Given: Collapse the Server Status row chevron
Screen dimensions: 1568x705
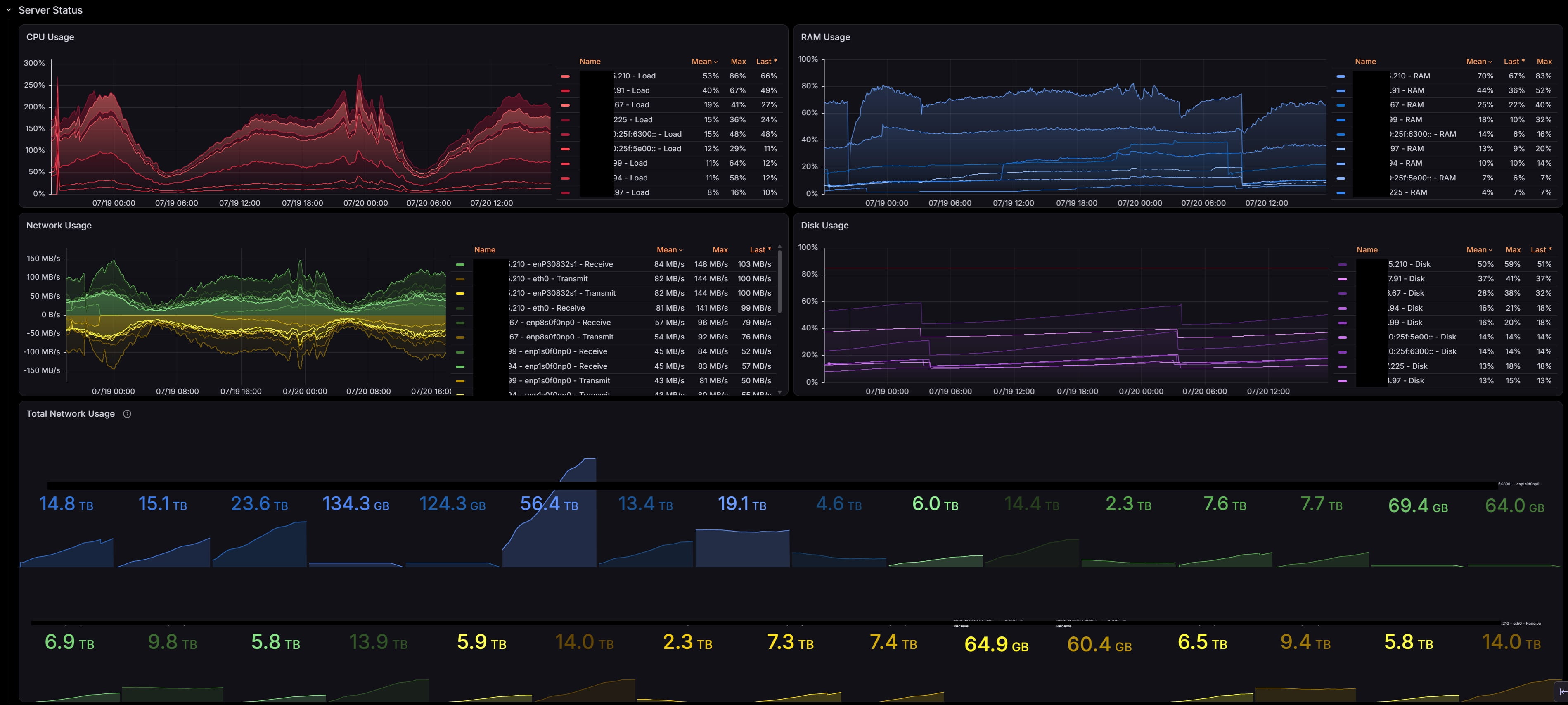Looking at the screenshot, I should [9, 10].
